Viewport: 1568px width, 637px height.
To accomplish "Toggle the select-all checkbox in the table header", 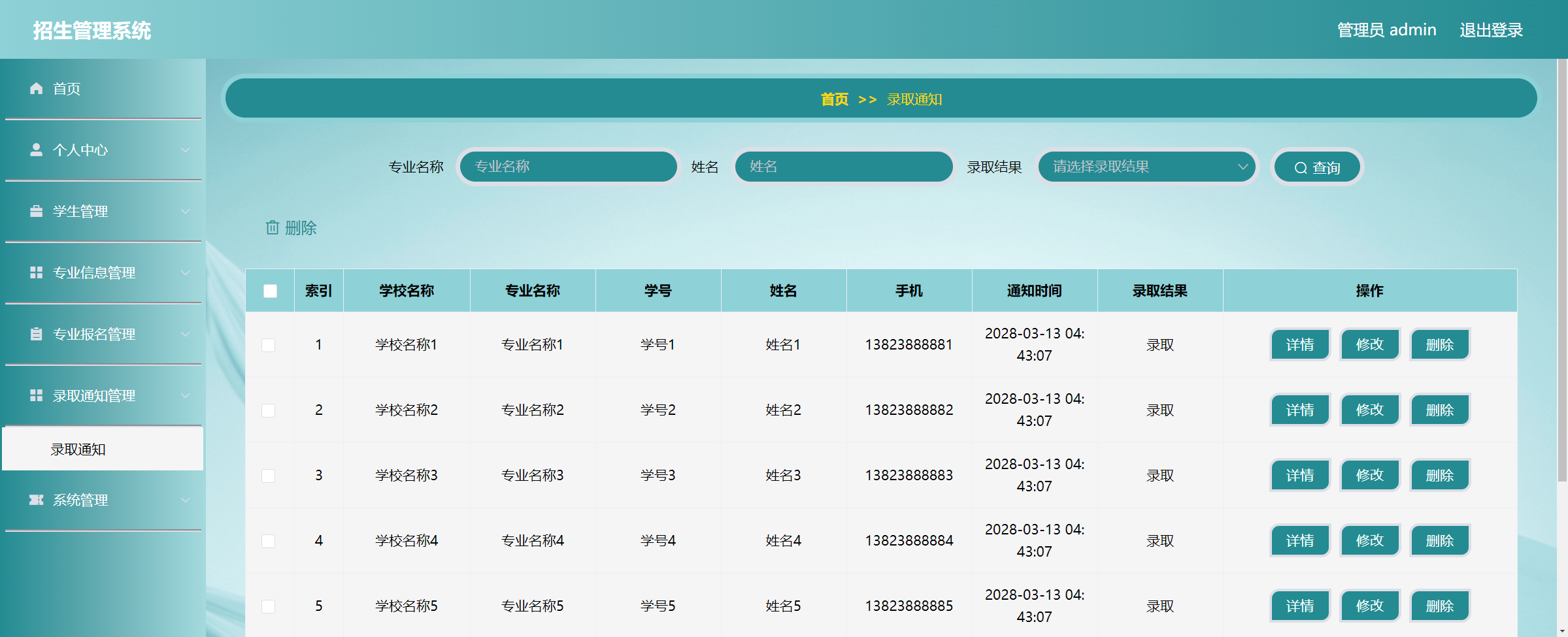I will click(x=270, y=291).
